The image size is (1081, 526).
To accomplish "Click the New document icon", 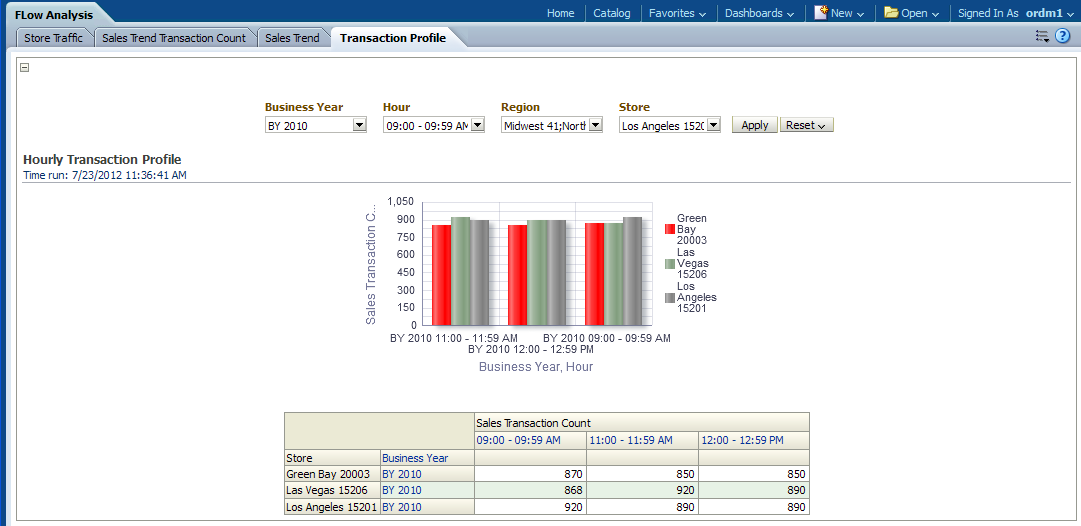I will [821, 13].
